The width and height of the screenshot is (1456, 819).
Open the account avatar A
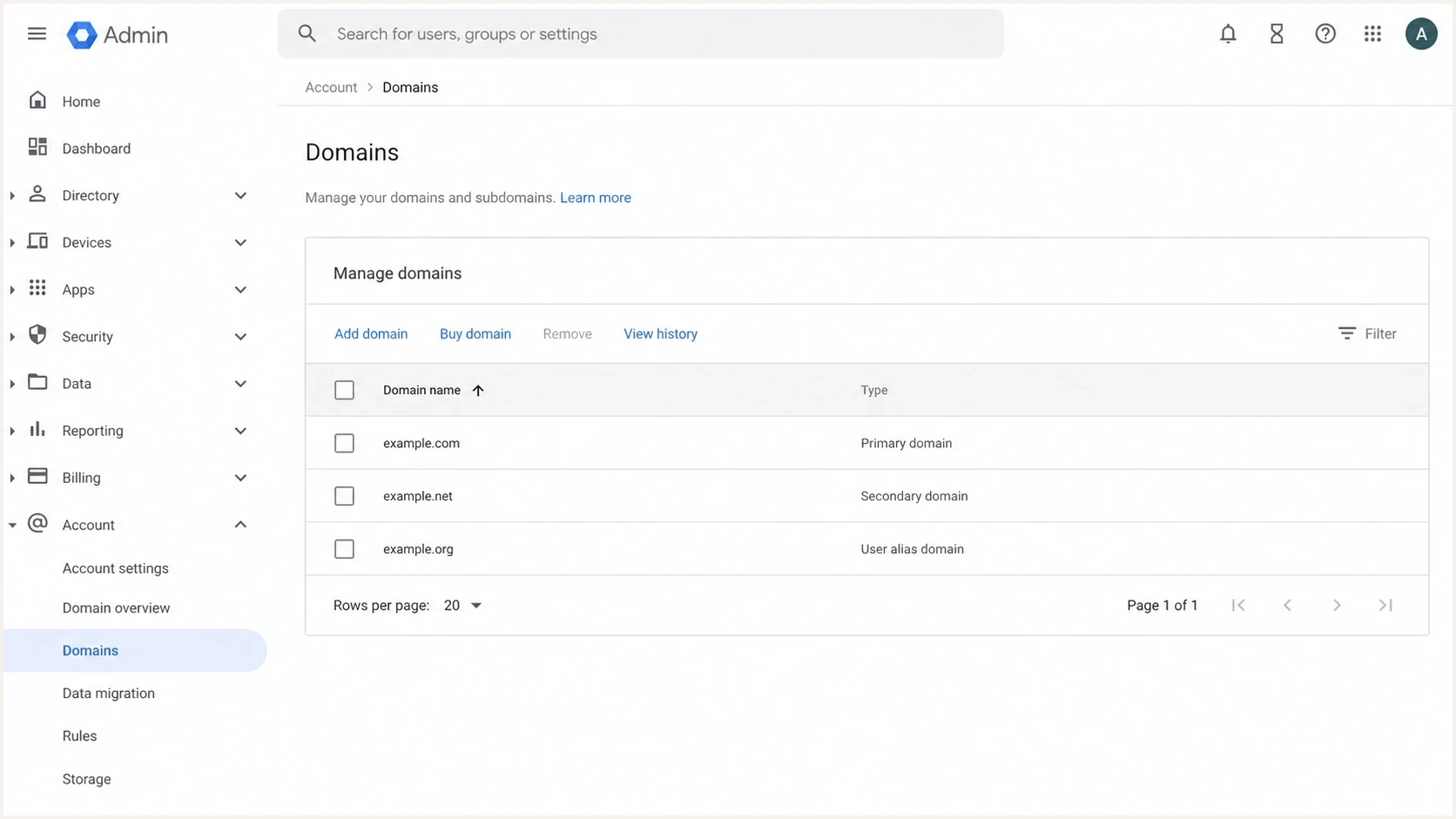click(1421, 34)
